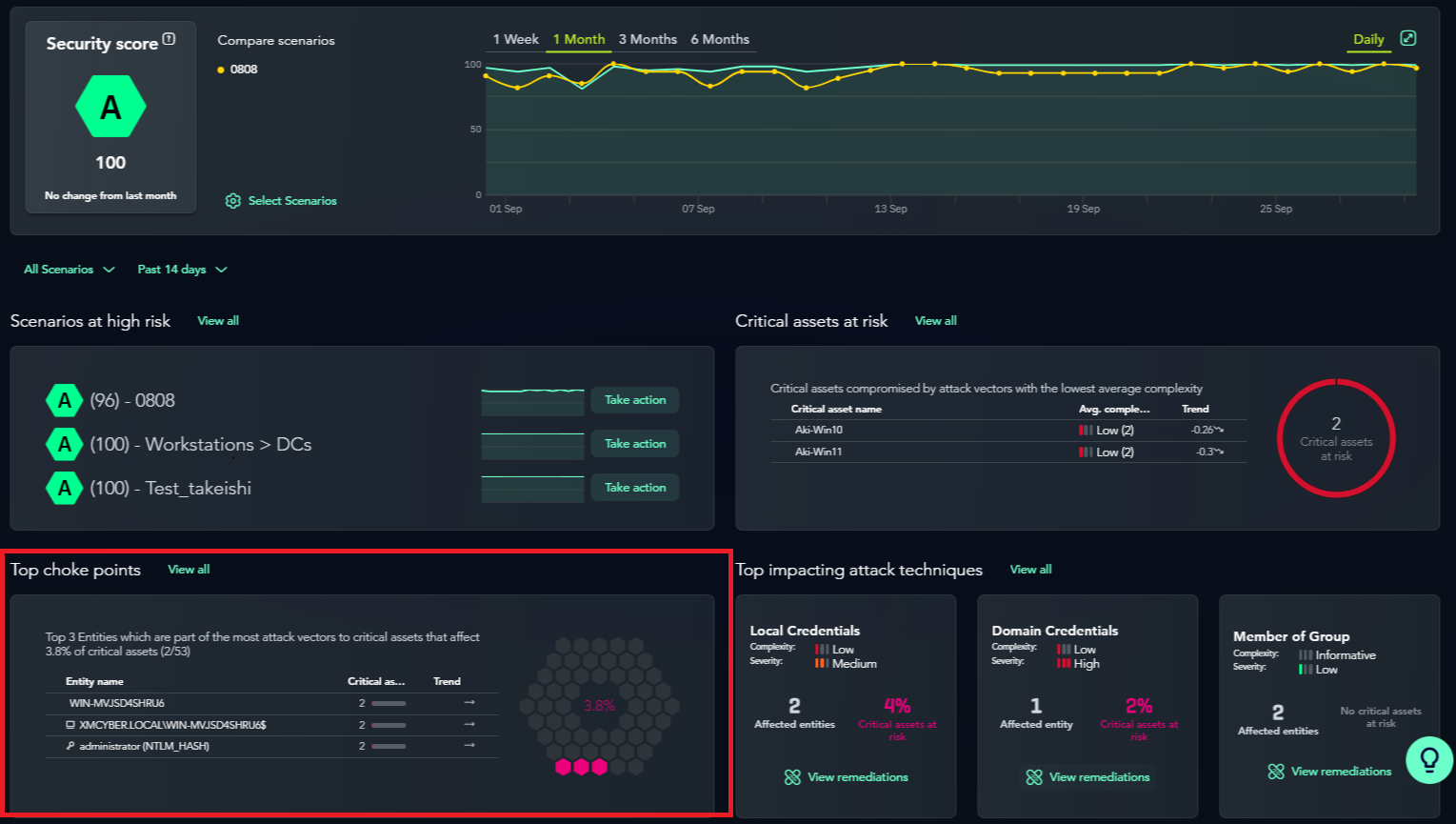Click remediation icon under Domain Credentials
The image size is (1456, 824).
(x=1034, y=777)
